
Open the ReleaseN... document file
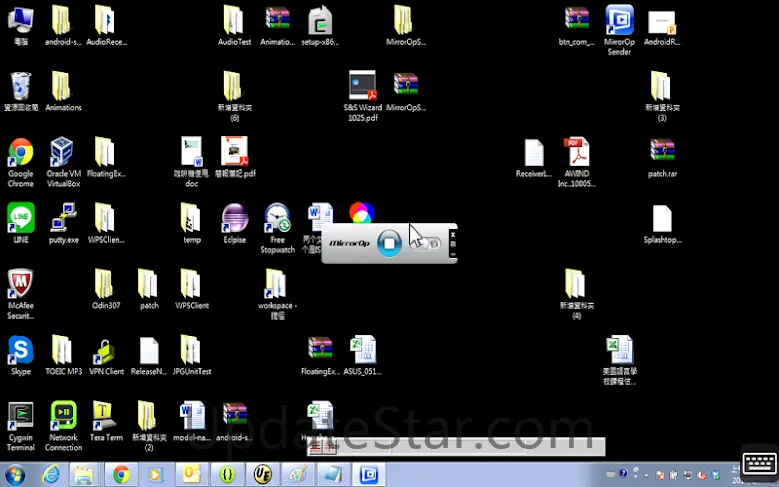click(149, 355)
